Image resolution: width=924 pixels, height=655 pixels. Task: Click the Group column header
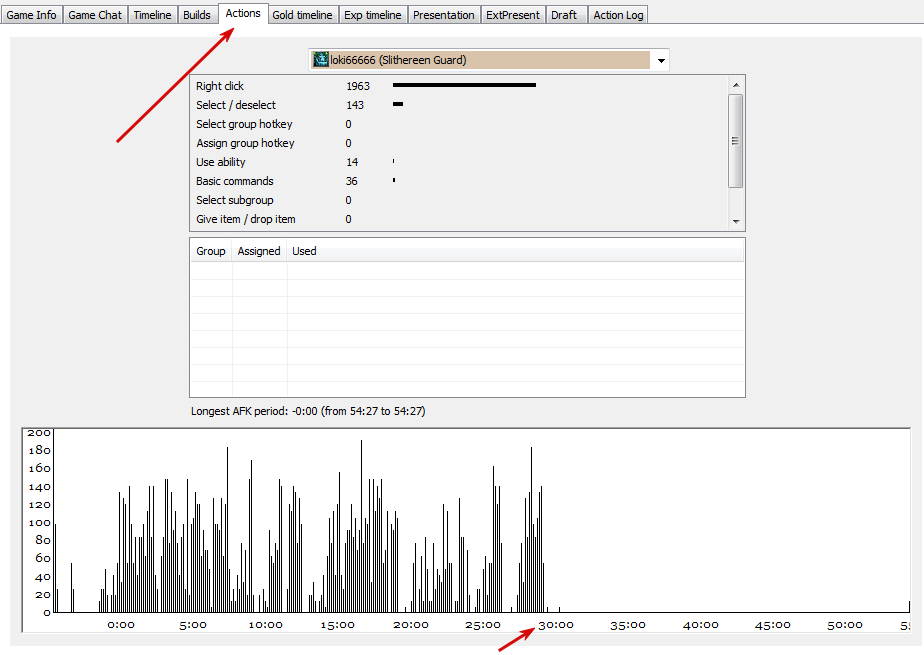coord(211,251)
